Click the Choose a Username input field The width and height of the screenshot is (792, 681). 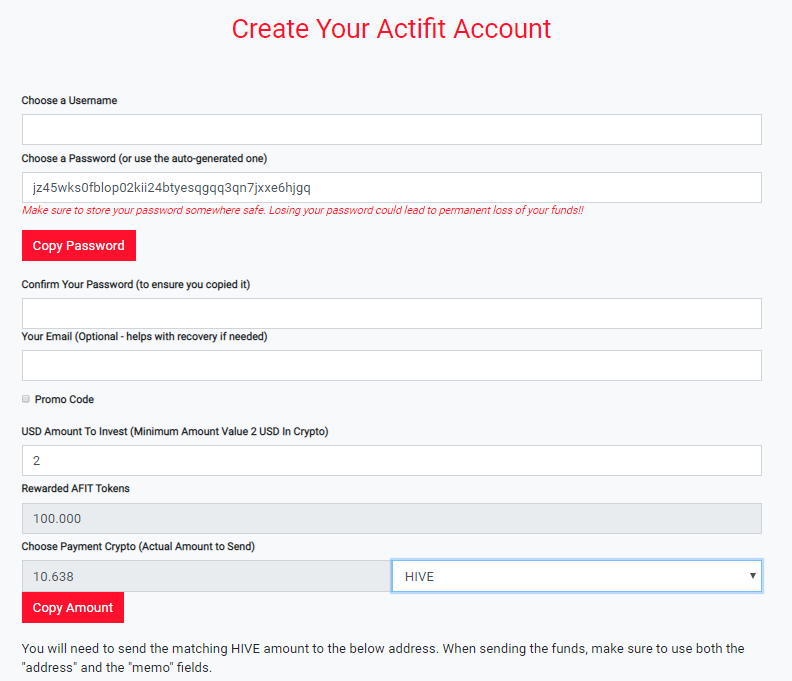click(x=391, y=129)
